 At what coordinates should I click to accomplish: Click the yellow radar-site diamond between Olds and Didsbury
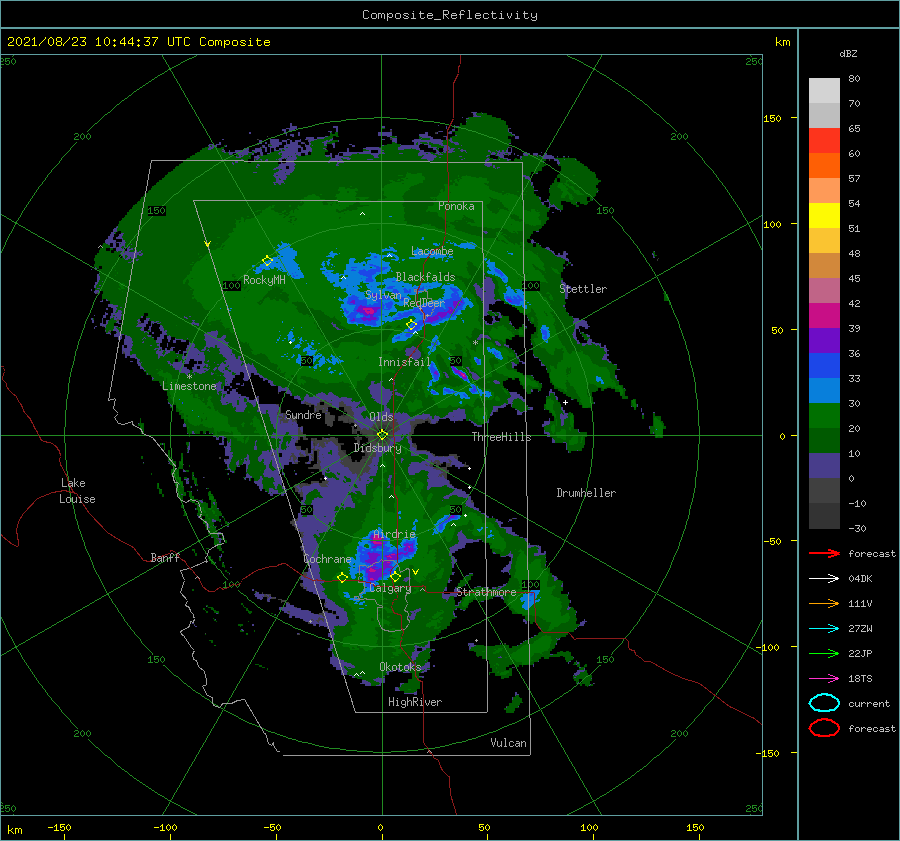coord(382,435)
